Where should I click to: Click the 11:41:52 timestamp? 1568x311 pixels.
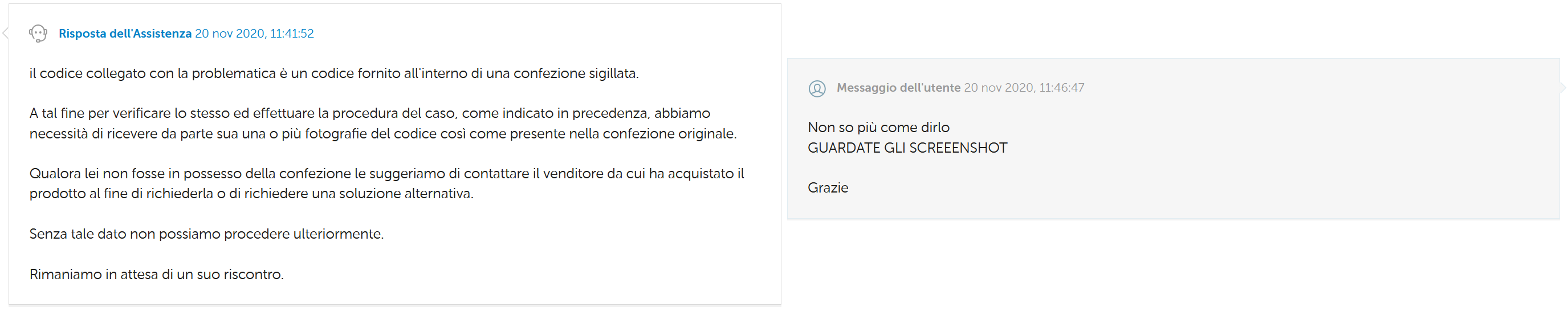(x=292, y=34)
